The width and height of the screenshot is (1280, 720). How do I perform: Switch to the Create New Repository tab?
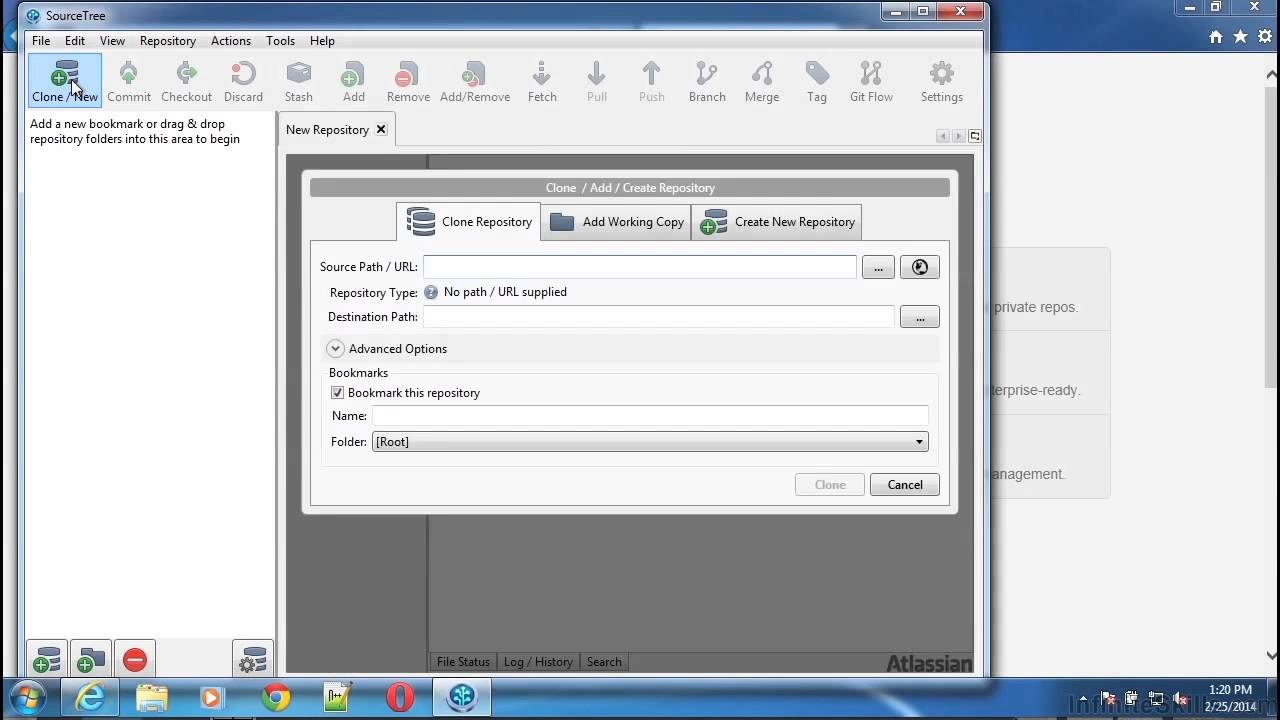(777, 222)
